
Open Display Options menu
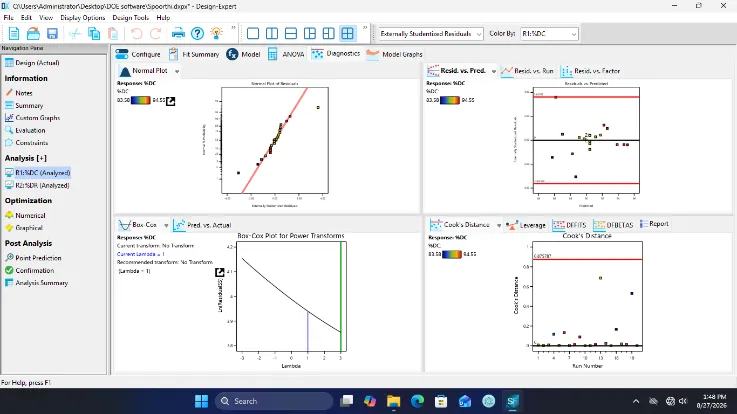pos(83,17)
